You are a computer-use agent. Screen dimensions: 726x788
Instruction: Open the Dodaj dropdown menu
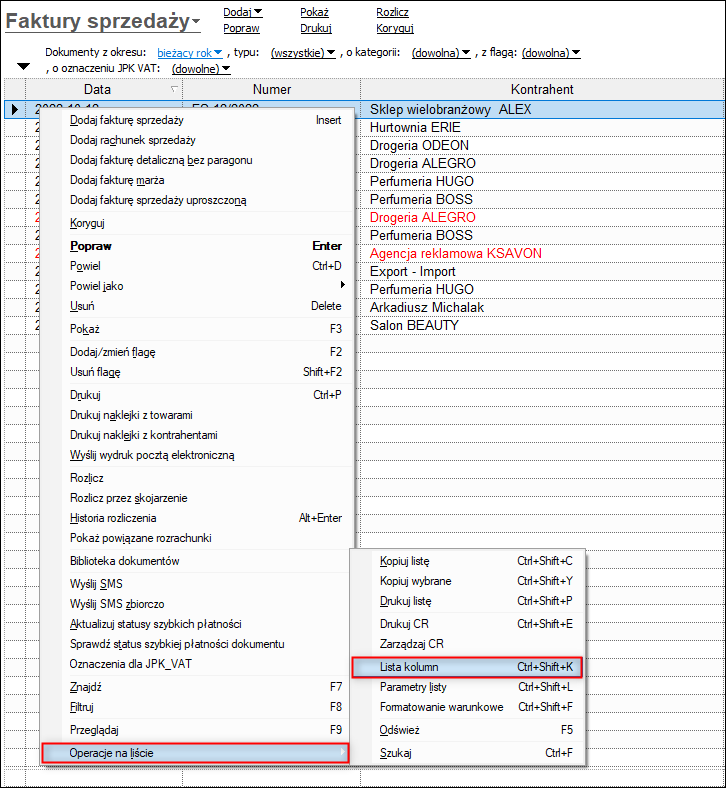point(243,12)
